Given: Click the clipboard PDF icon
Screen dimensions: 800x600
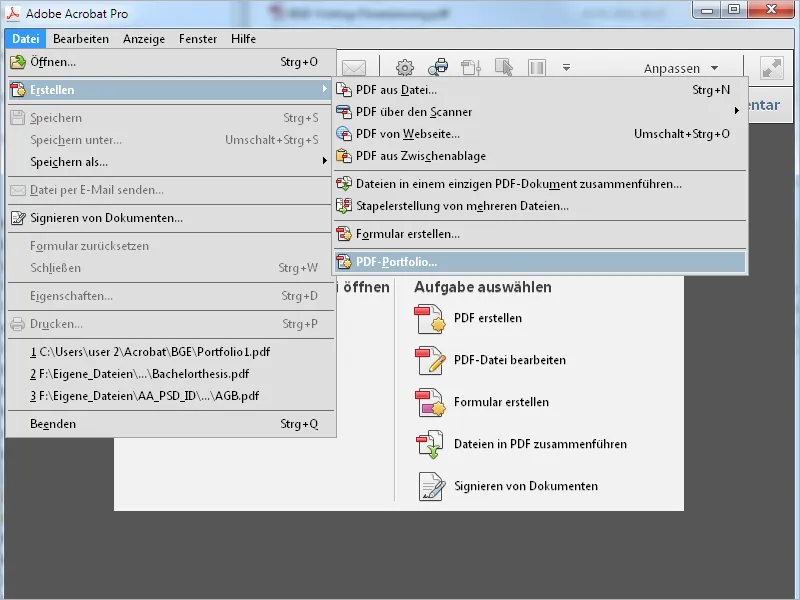Looking at the screenshot, I should coord(344,156).
